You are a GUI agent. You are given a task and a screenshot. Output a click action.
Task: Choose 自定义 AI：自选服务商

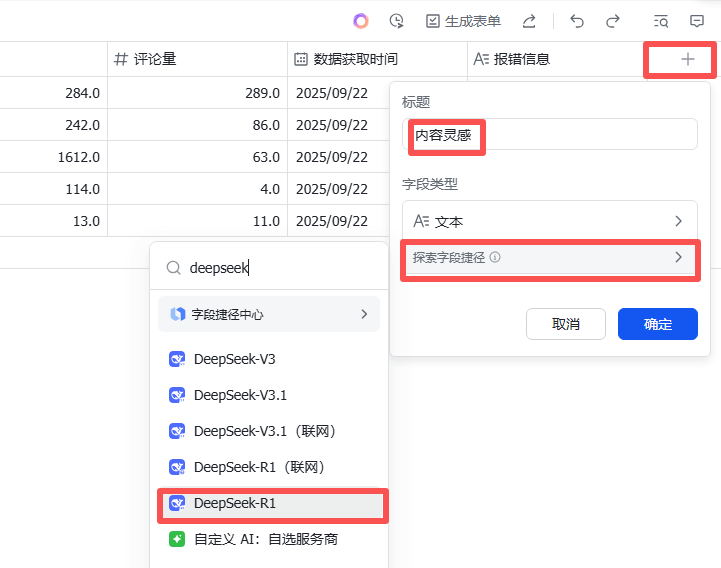pos(266,539)
